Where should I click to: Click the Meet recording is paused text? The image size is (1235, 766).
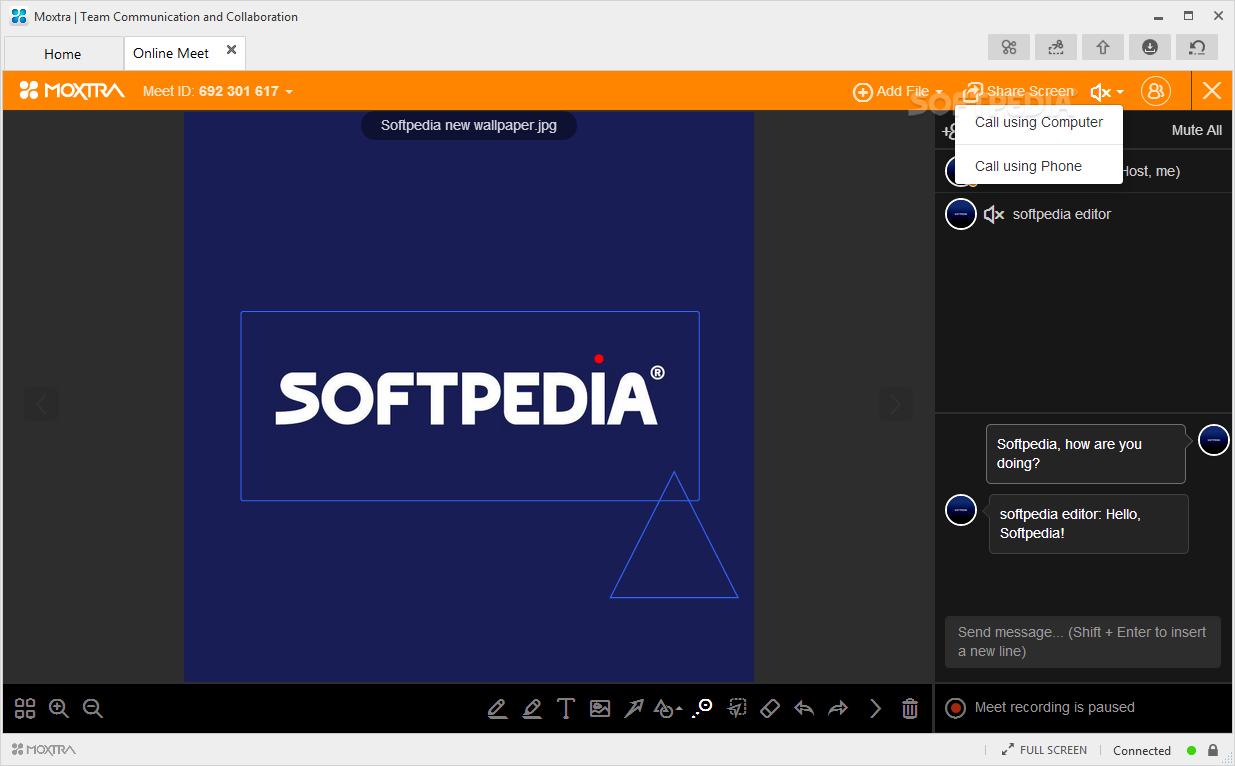click(x=1055, y=707)
